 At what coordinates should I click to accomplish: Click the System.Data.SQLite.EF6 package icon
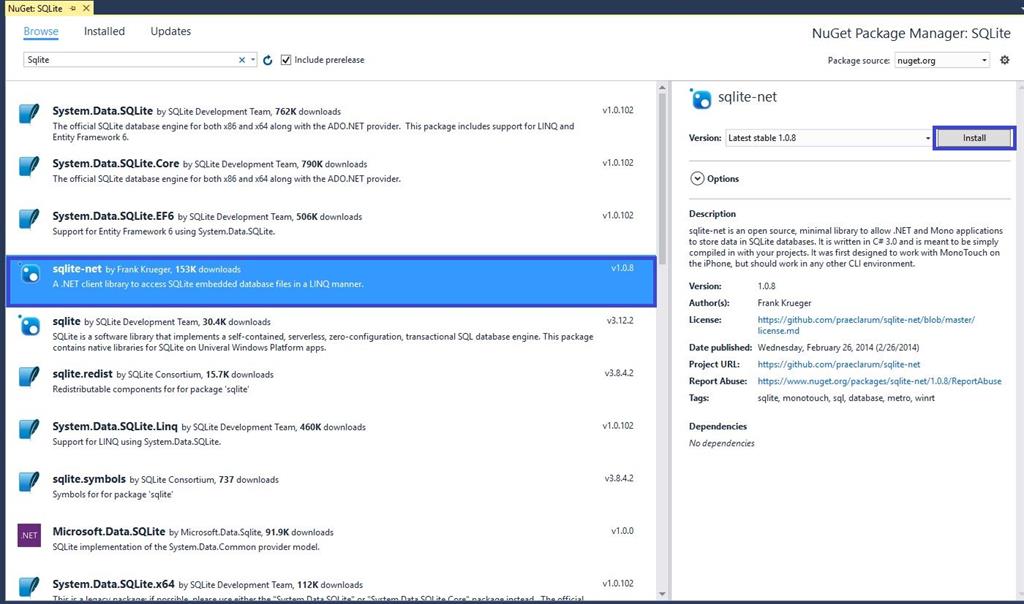(x=29, y=219)
